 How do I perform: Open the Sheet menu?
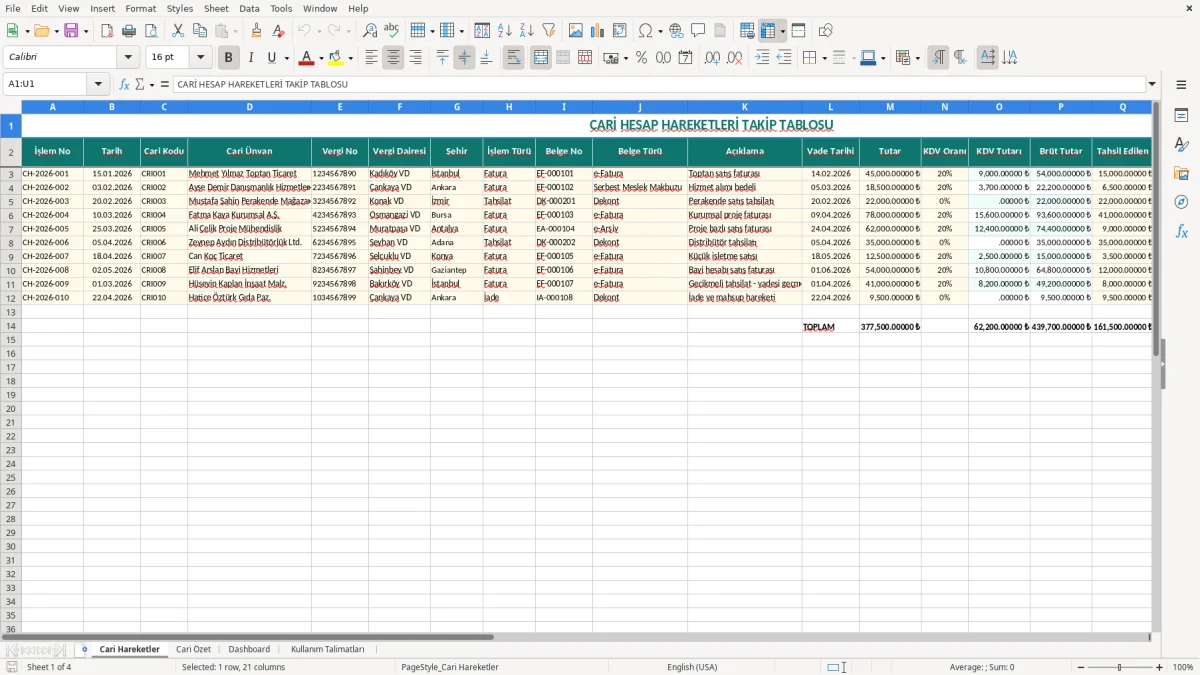point(216,8)
